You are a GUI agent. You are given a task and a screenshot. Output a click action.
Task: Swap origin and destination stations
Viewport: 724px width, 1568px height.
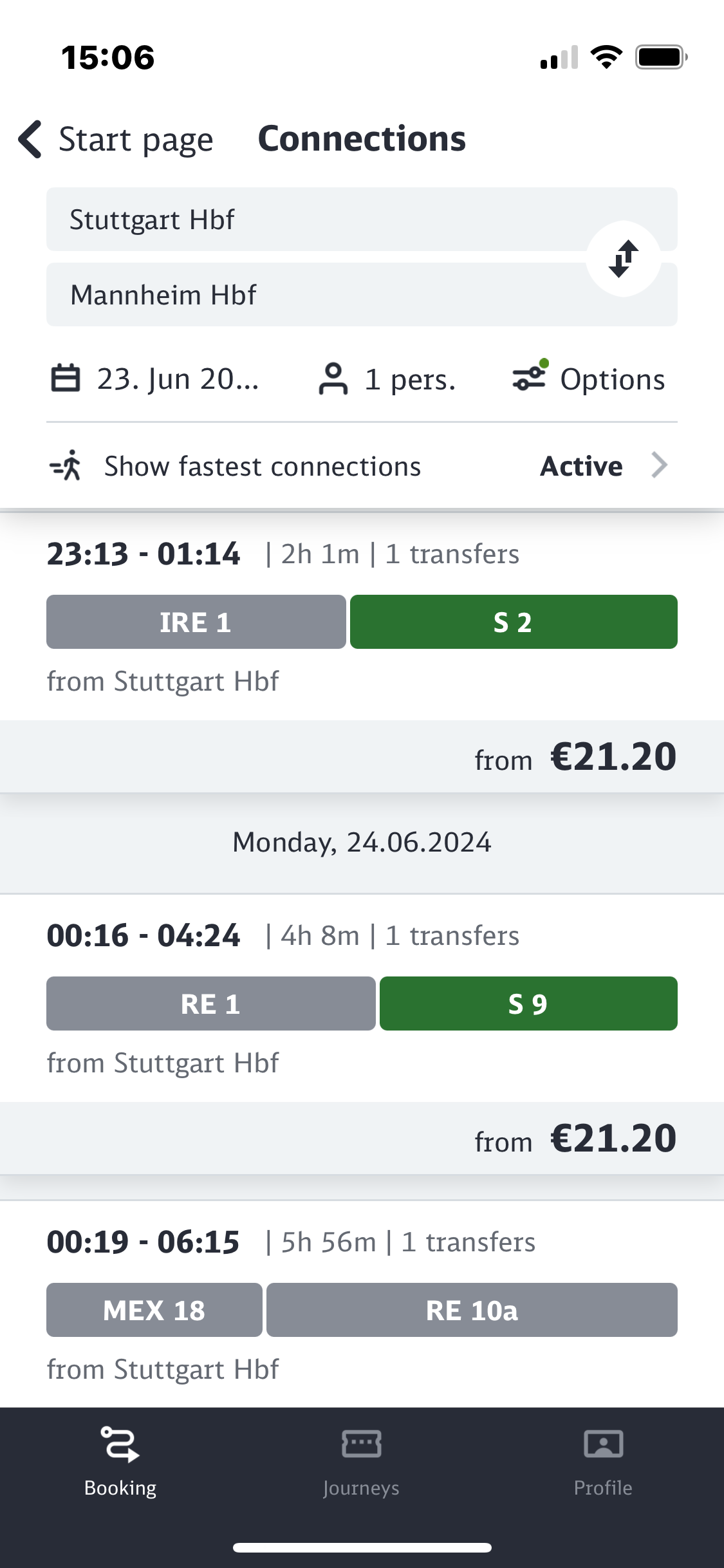tap(623, 259)
